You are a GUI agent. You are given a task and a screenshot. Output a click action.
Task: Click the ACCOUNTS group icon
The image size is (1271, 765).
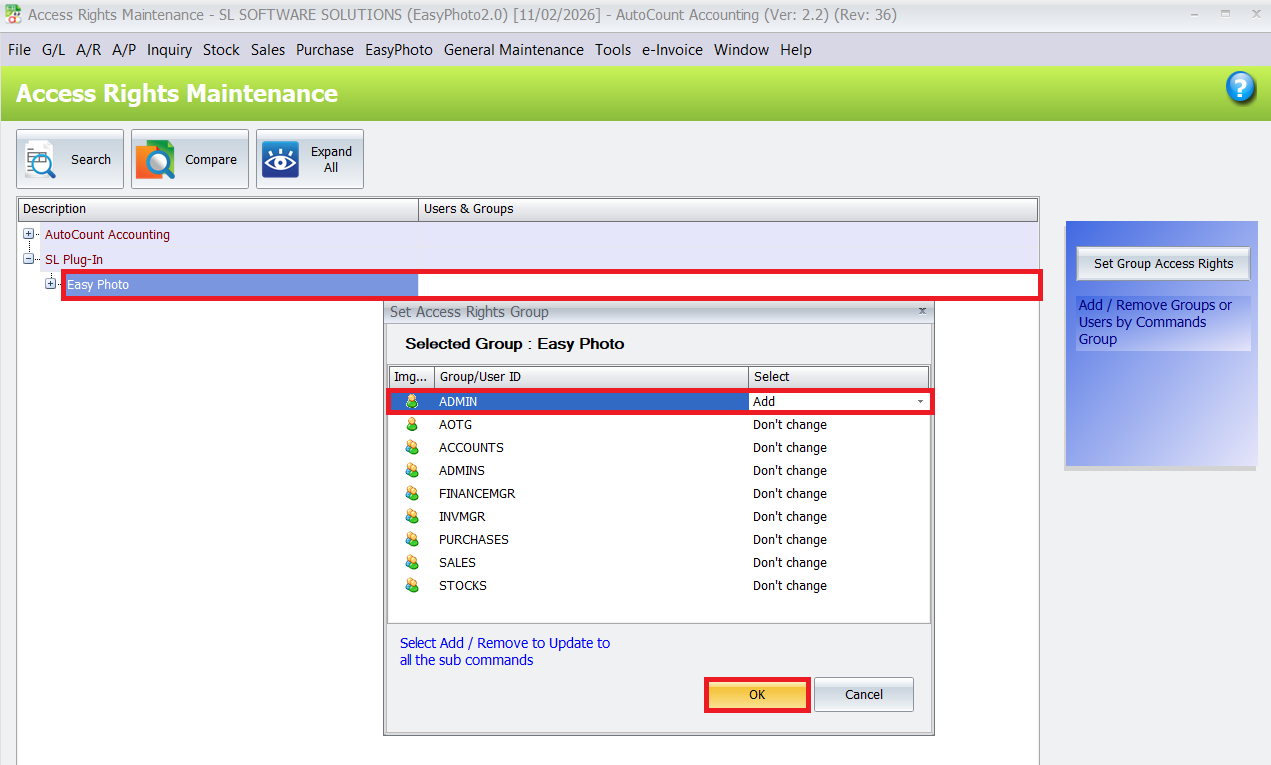412,447
